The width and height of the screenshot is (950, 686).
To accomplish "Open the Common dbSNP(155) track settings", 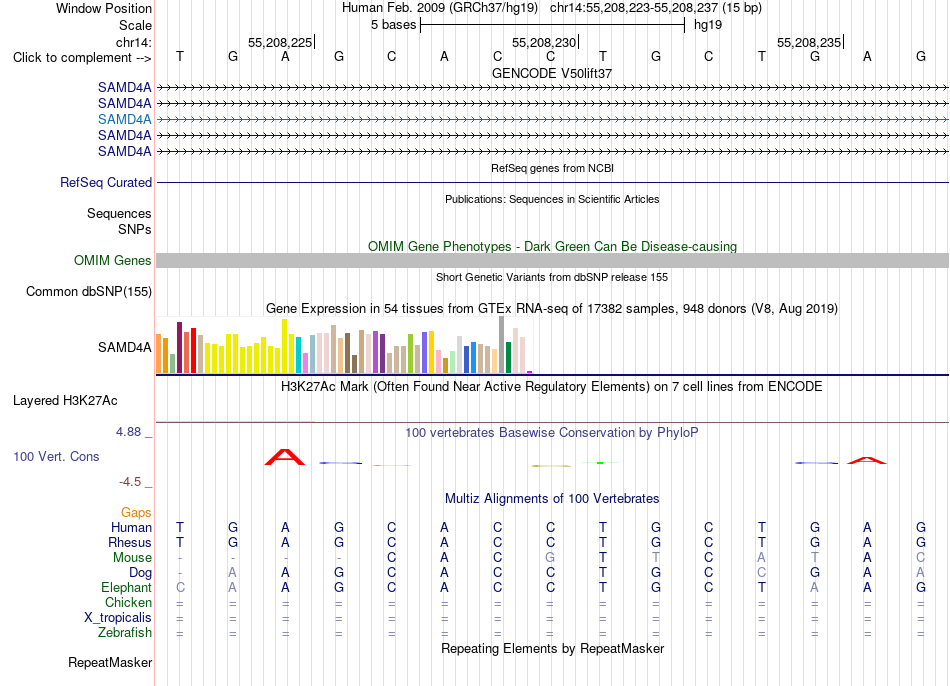I will (x=88, y=291).
